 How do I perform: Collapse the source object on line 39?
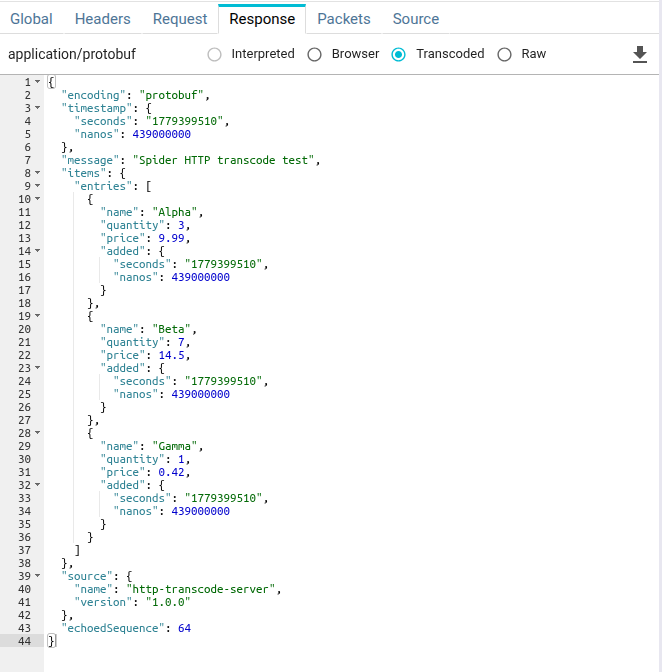[38, 576]
